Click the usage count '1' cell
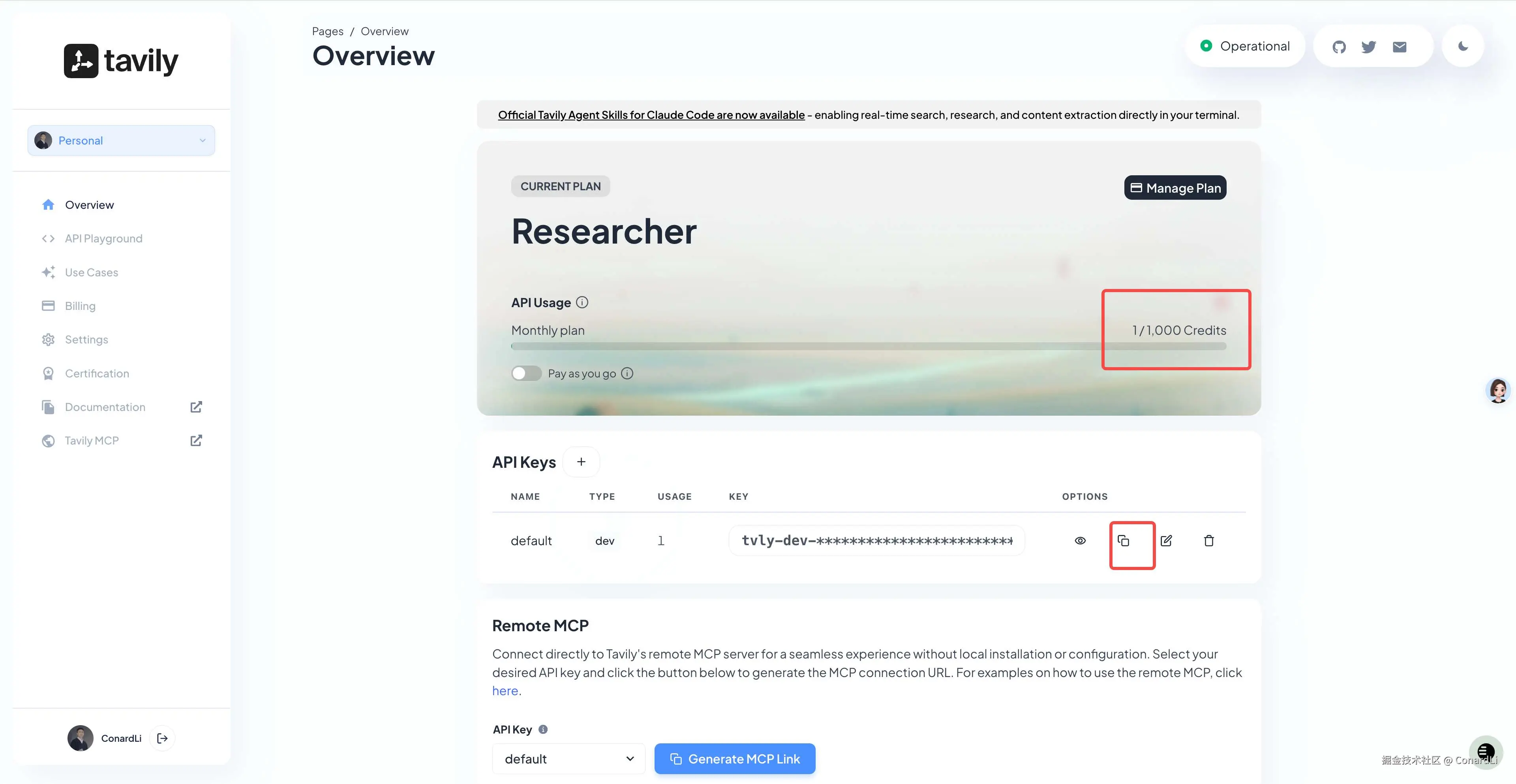 coord(661,541)
